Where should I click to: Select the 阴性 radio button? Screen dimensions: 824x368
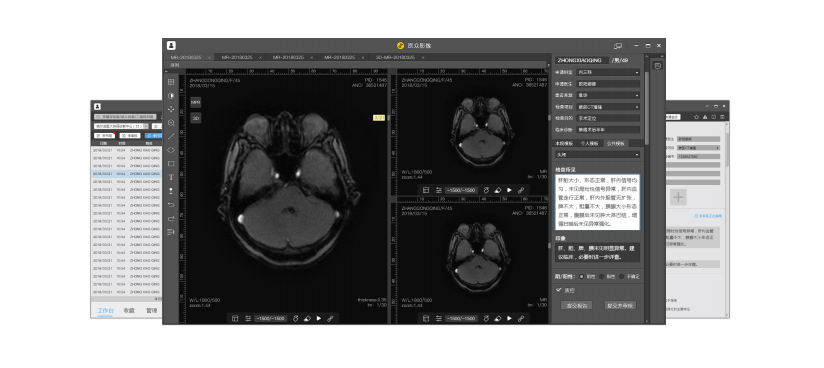click(582, 276)
